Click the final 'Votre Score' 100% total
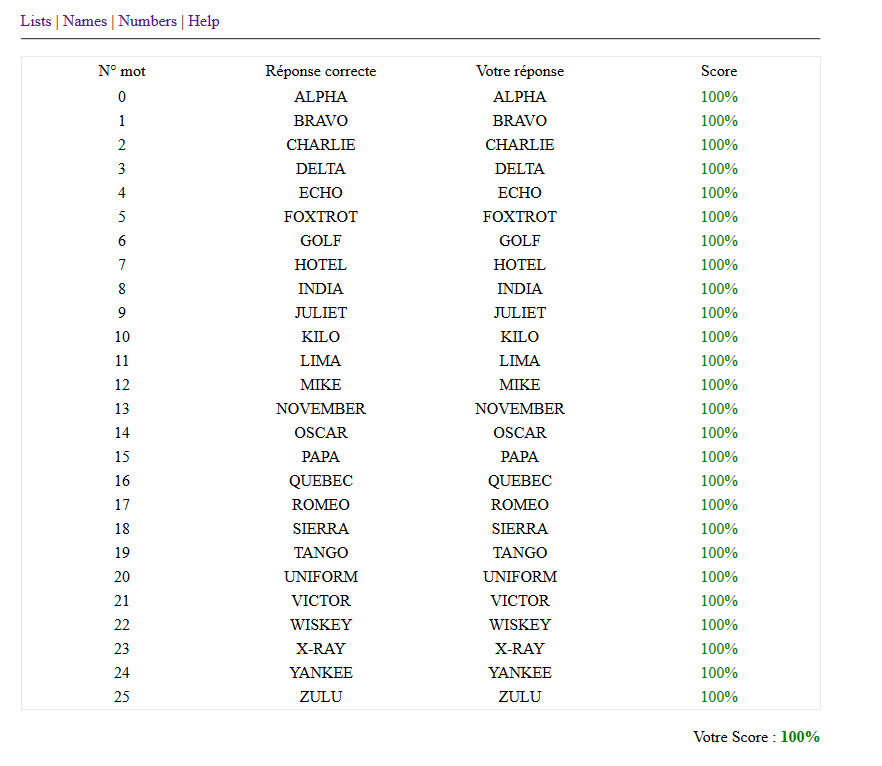 (800, 737)
